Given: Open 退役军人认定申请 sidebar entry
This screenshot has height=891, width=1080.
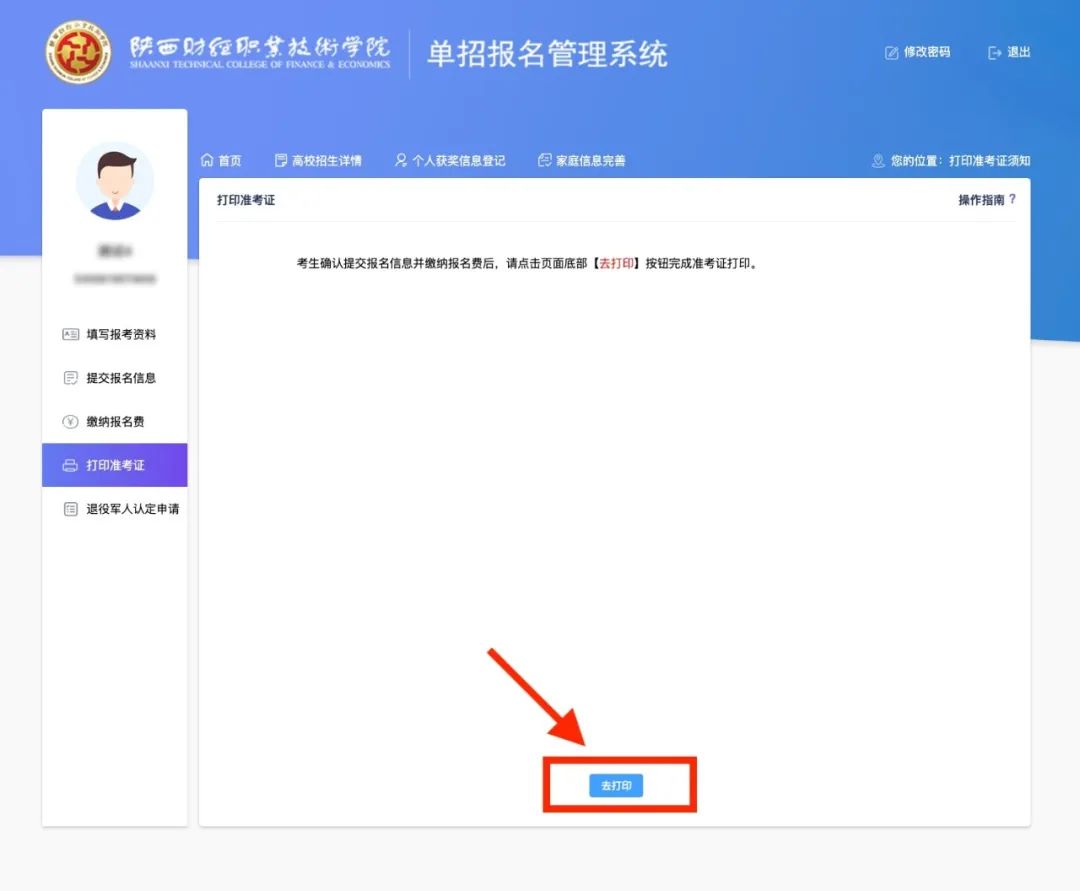Looking at the screenshot, I should (x=132, y=509).
